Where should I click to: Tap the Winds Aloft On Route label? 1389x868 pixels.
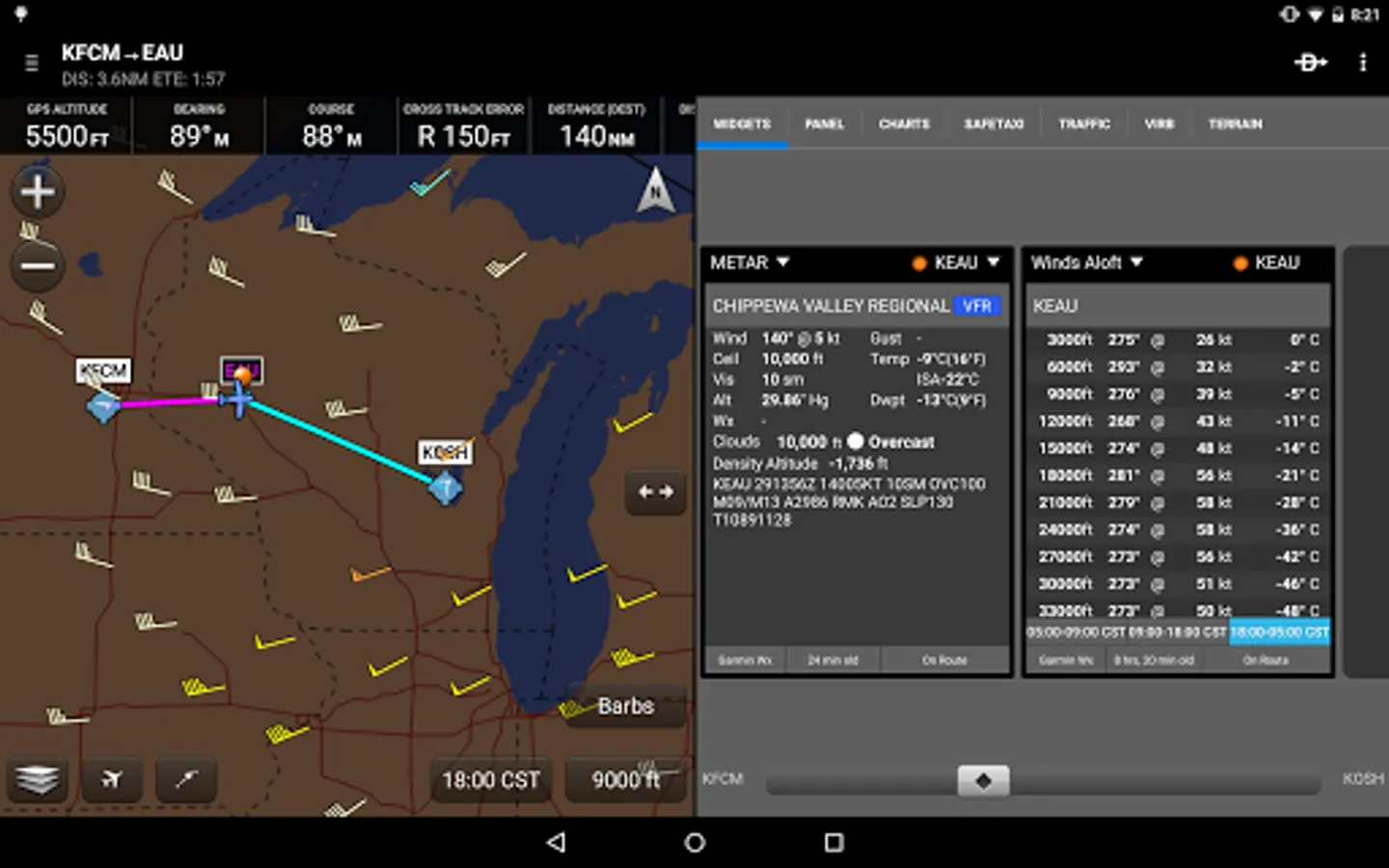pos(1266,661)
